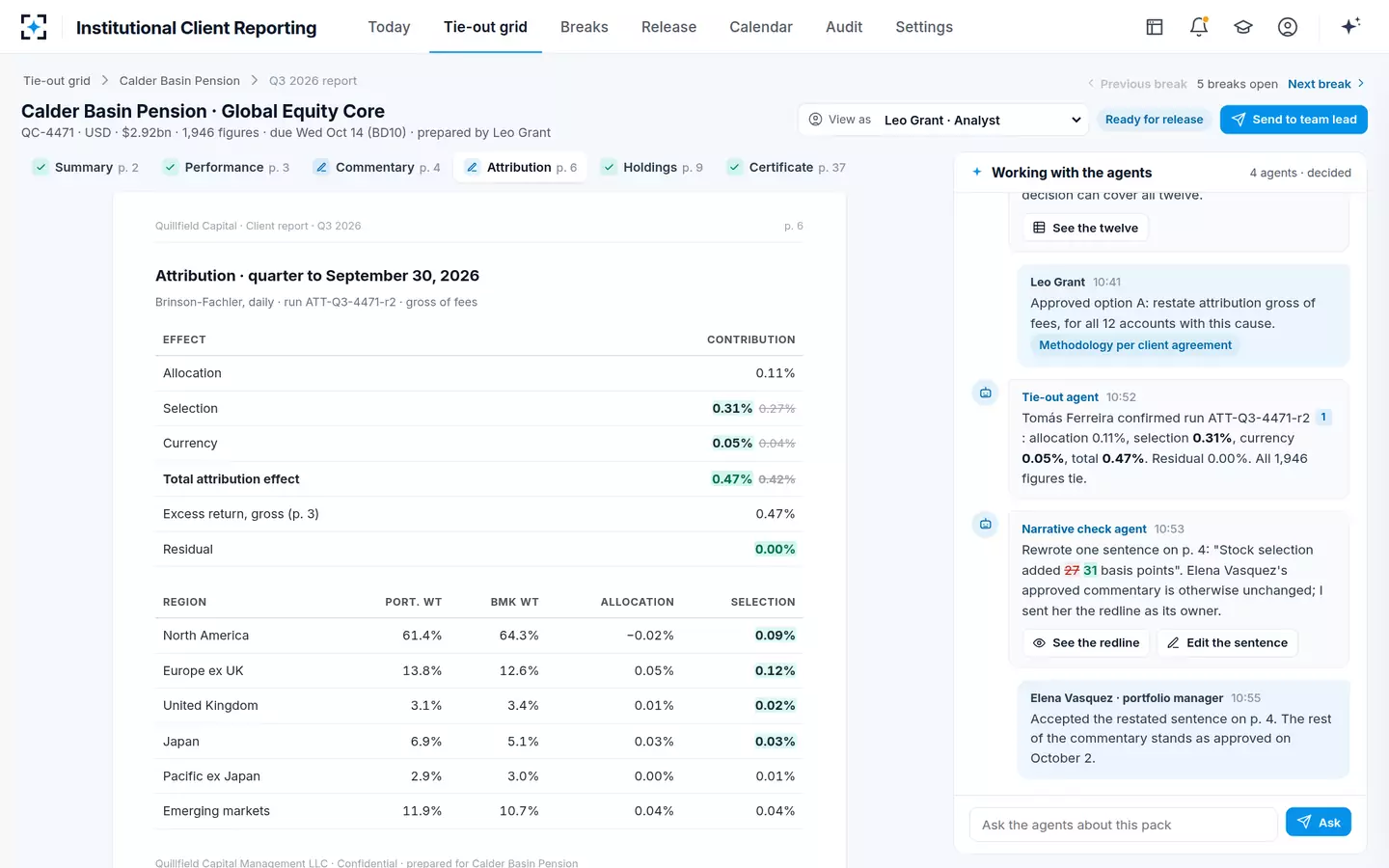The image size is (1389, 868).
Task: Click the app logo icon
Action: 34,27
